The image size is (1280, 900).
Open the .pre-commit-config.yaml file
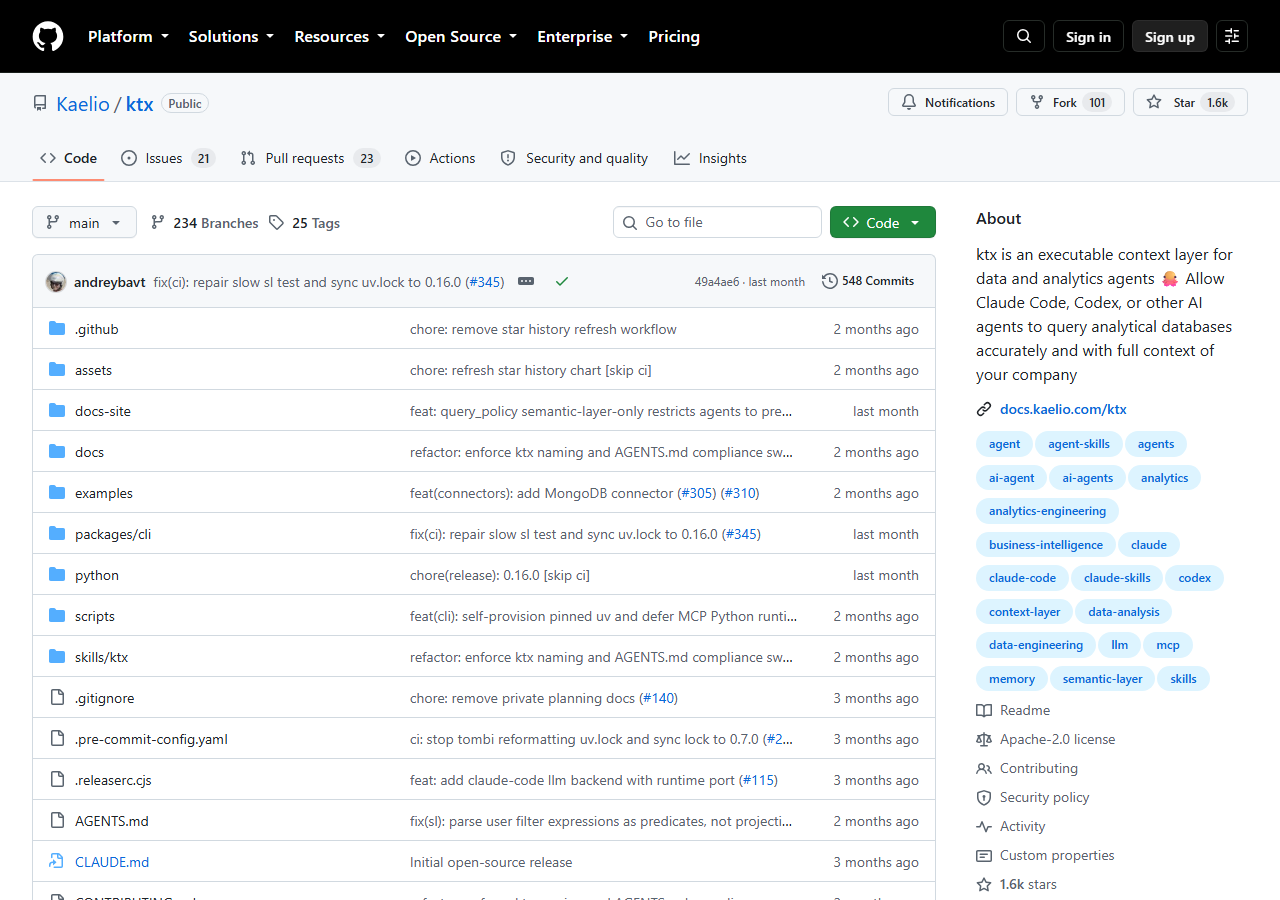pyautogui.click(x=151, y=739)
